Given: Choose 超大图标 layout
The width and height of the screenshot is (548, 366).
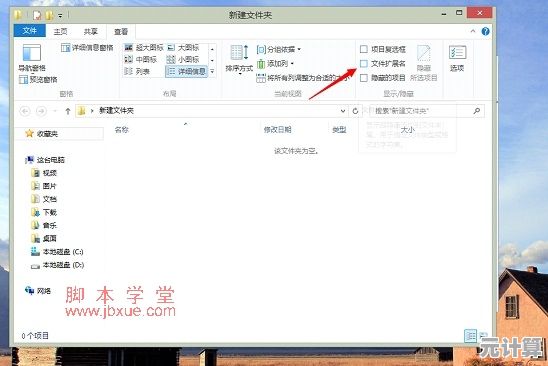Looking at the screenshot, I should tap(144, 48).
